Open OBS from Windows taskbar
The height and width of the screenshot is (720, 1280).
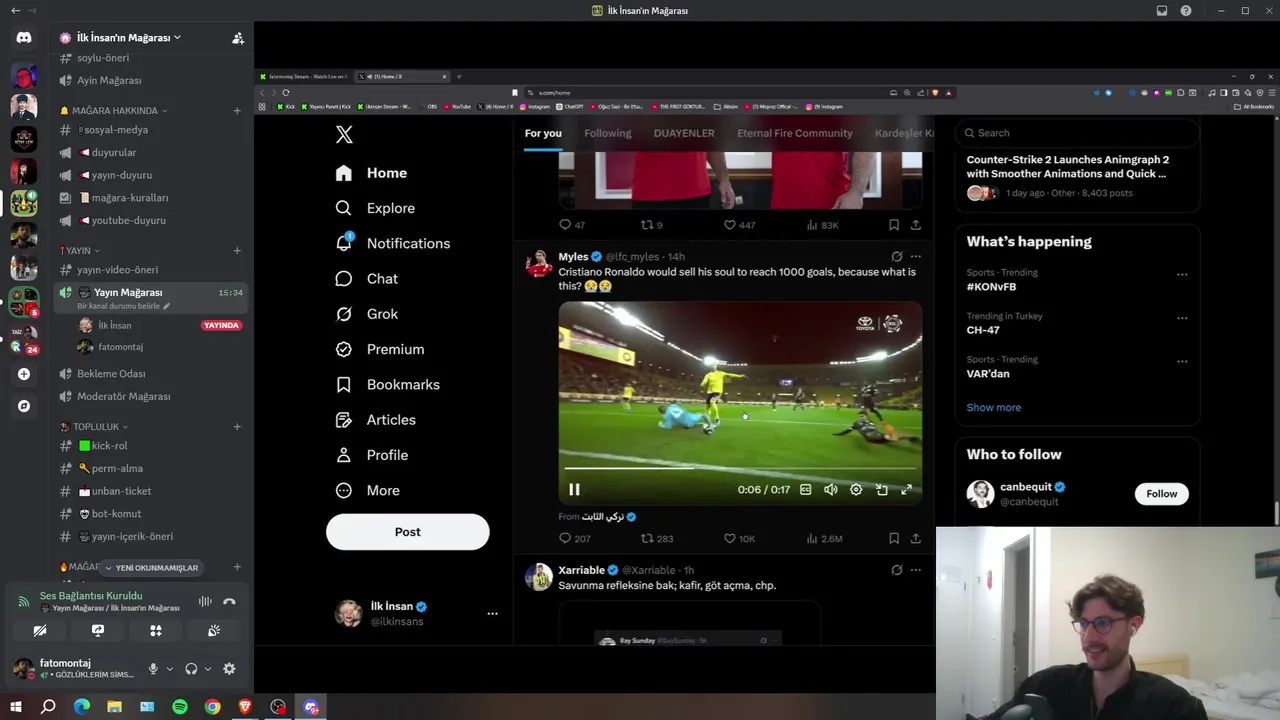[278, 707]
